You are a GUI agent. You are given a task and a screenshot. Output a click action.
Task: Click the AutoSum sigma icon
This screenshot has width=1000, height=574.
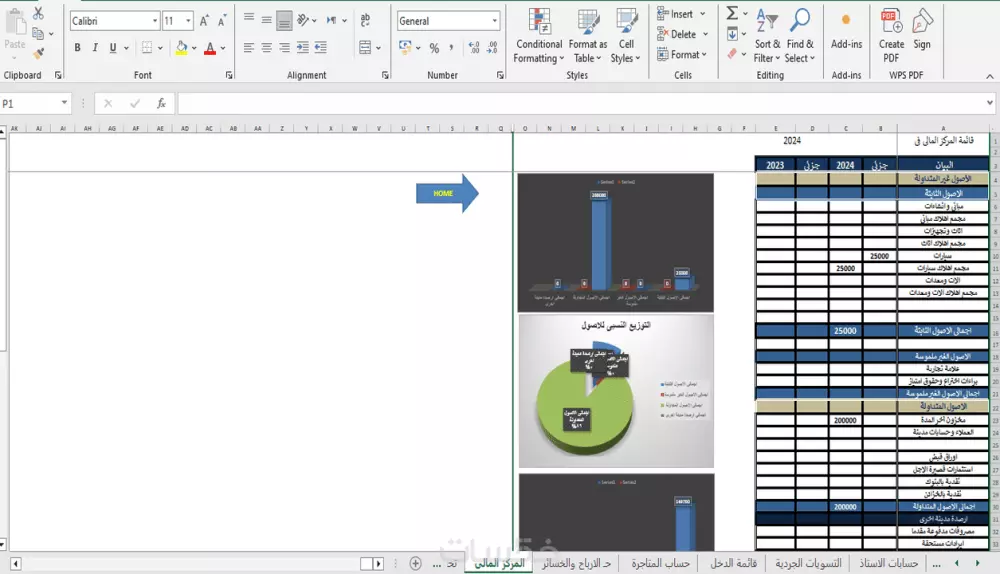point(732,13)
